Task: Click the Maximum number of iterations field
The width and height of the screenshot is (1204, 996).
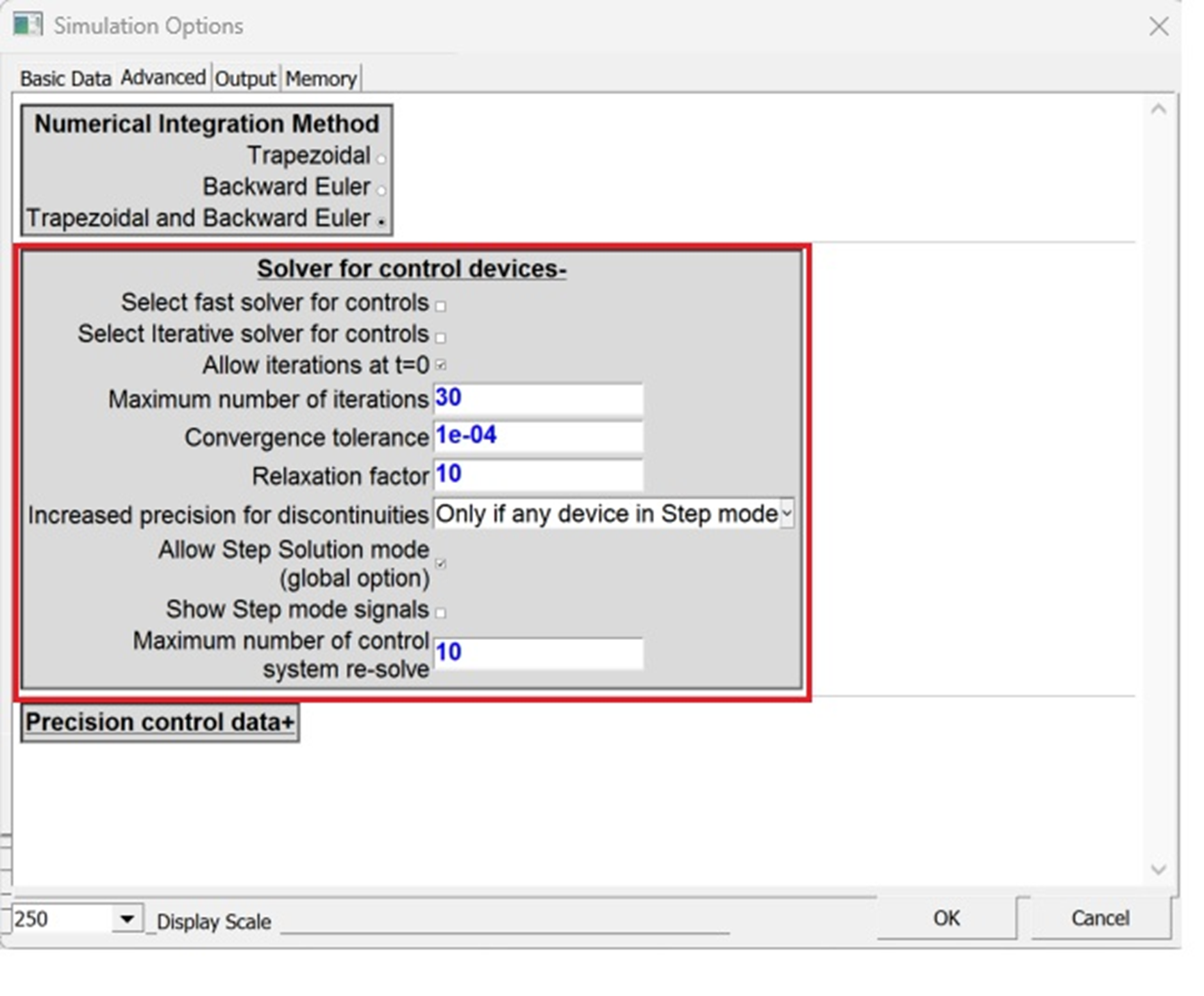Action: pos(537,399)
